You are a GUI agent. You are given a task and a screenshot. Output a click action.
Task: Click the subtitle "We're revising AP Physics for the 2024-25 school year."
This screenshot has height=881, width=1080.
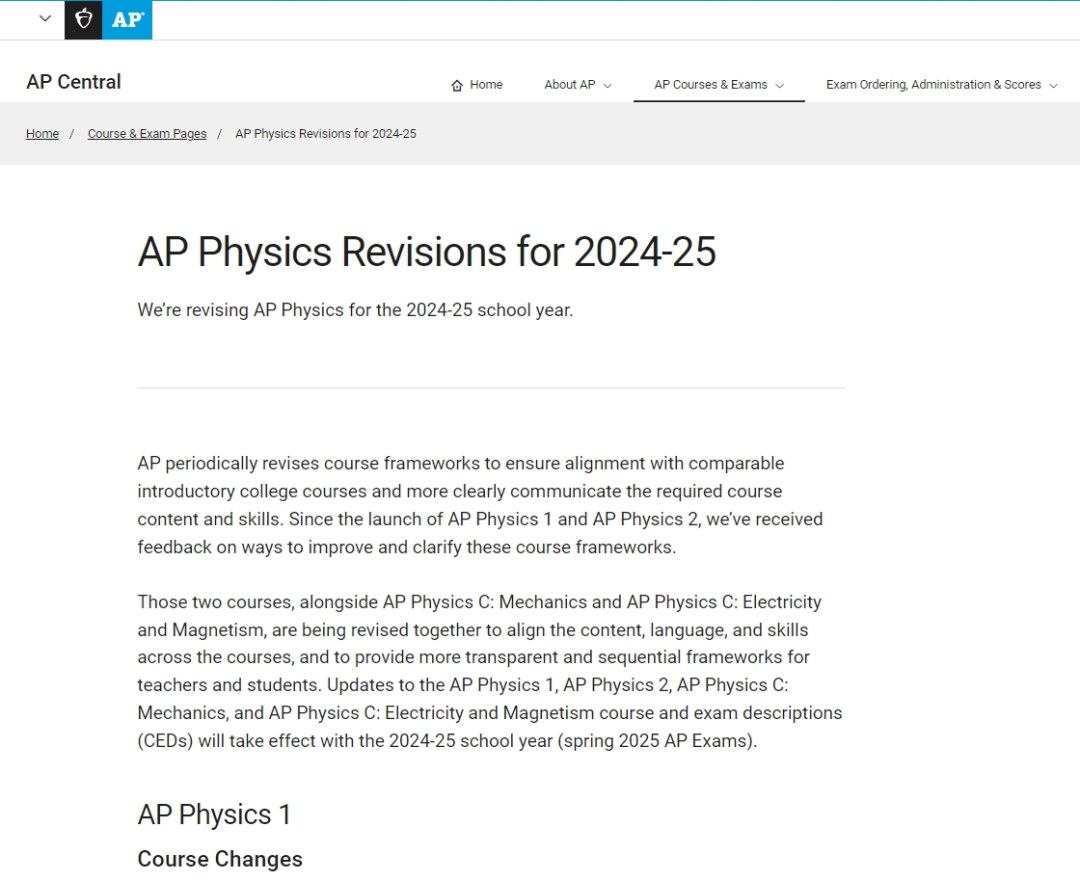tap(355, 310)
